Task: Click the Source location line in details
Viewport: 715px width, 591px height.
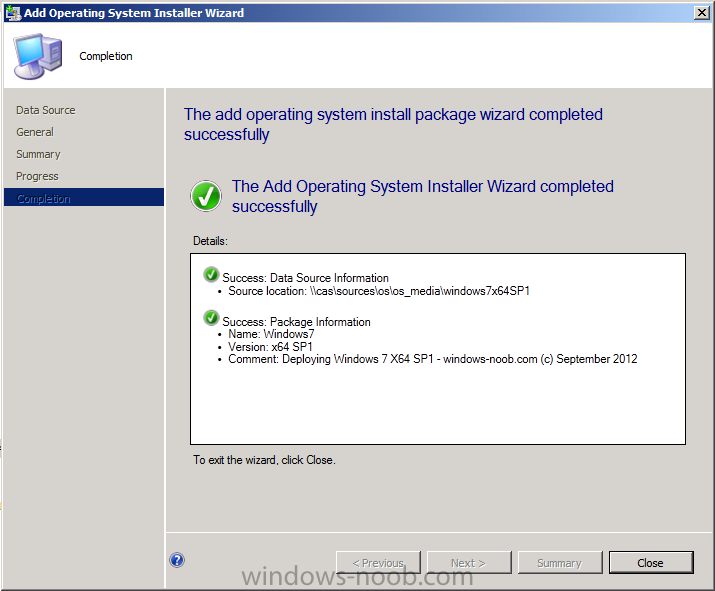Action: (x=379, y=291)
